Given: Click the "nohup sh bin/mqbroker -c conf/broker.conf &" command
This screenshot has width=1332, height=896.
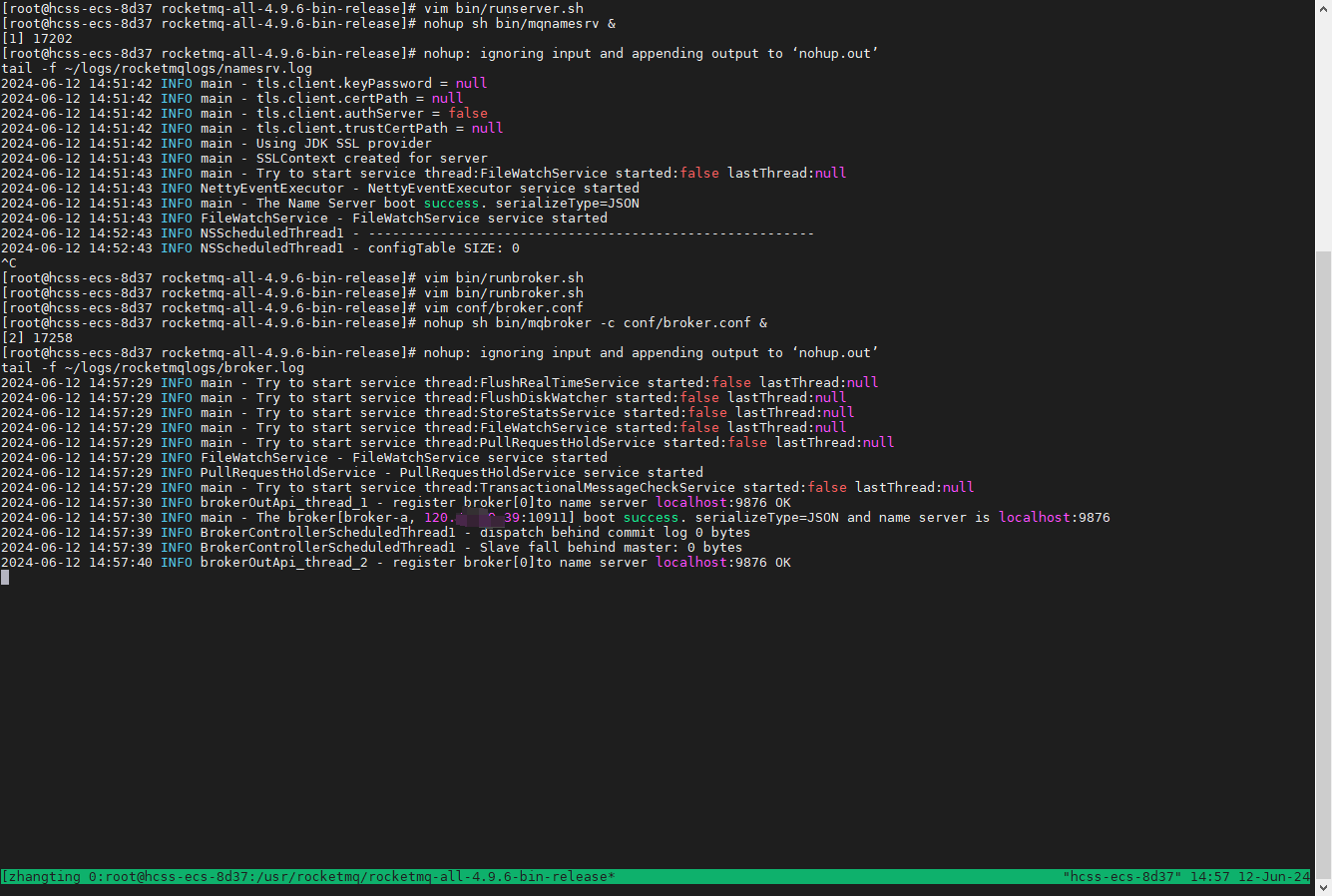Looking at the screenshot, I should tap(596, 323).
